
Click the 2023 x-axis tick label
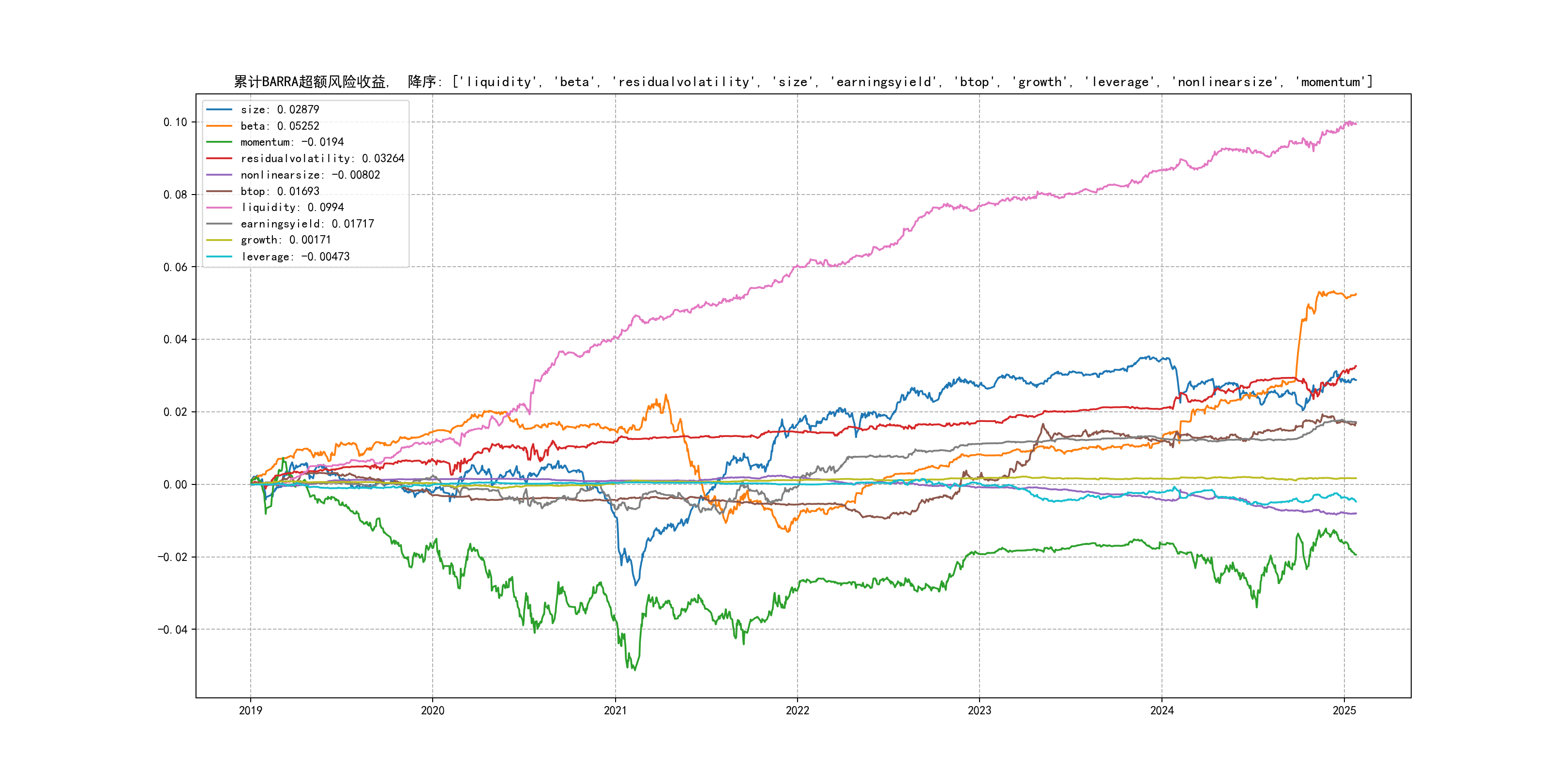[980, 710]
